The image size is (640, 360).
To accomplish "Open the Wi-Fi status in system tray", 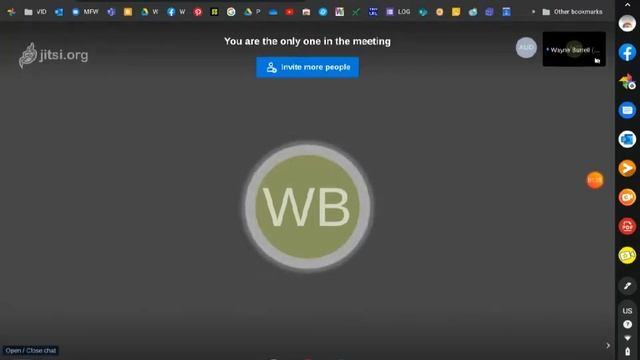I will click(x=627, y=338).
